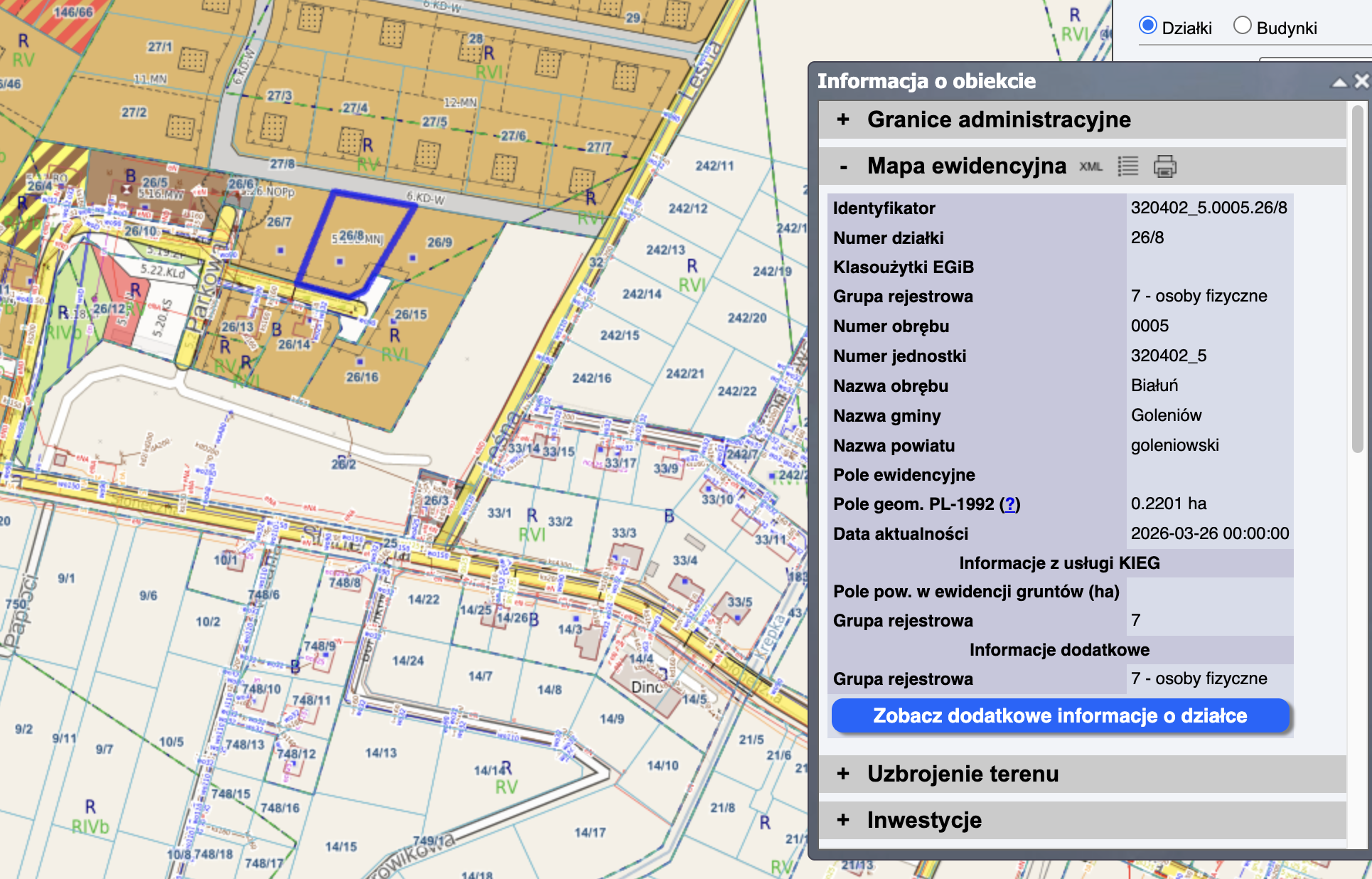Viewport: 1372px width, 879px height.
Task: Open the list view icon beside Mapa ewidencyjna
Action: click(x=1128, y=166)
